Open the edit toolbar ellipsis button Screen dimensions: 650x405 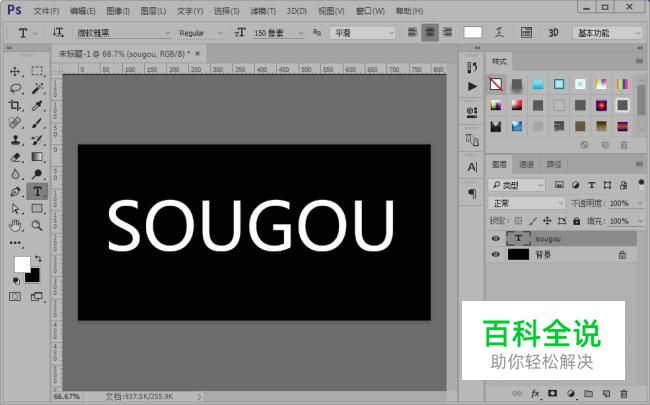pos(15,243)
